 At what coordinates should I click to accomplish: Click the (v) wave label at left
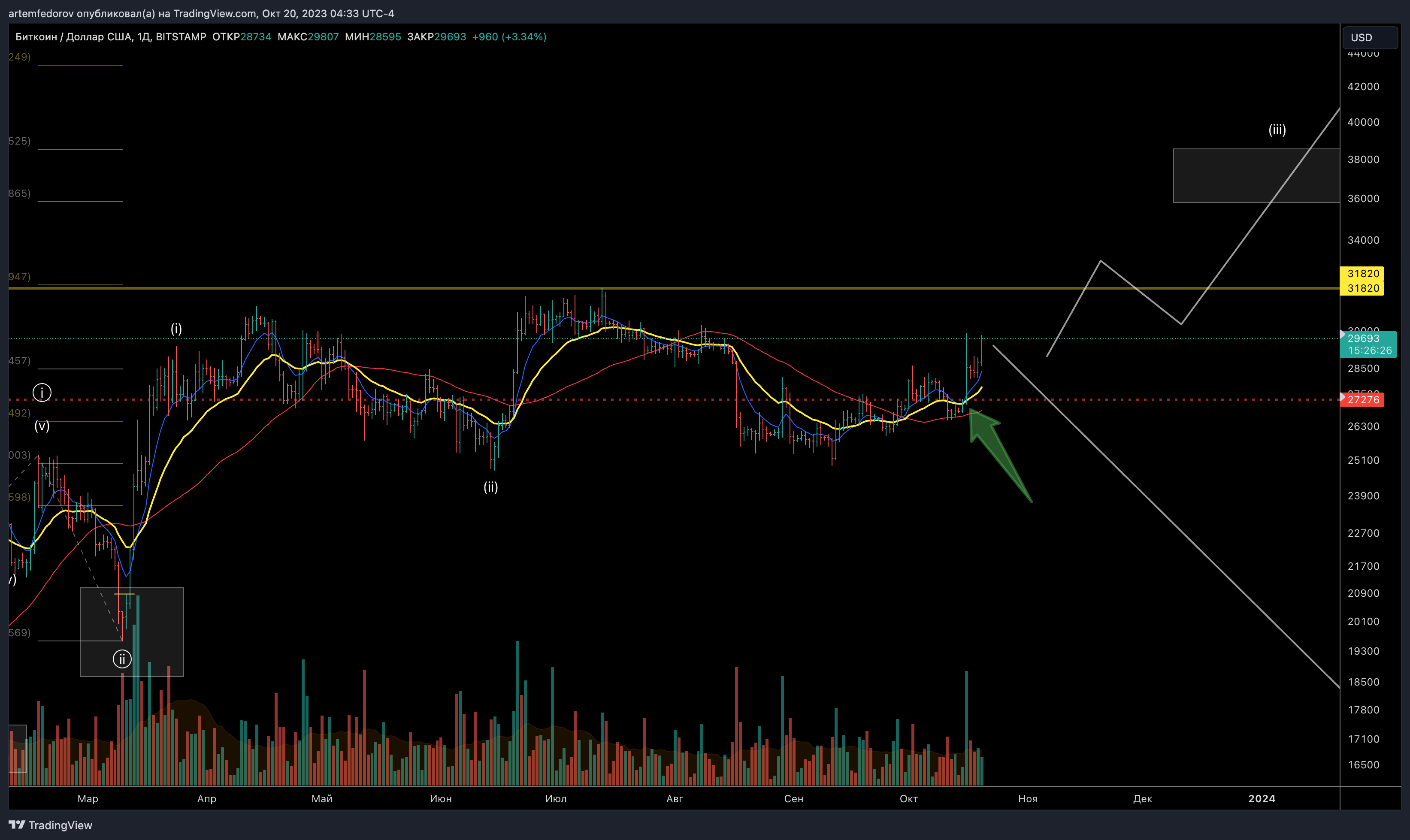(42, 426)
